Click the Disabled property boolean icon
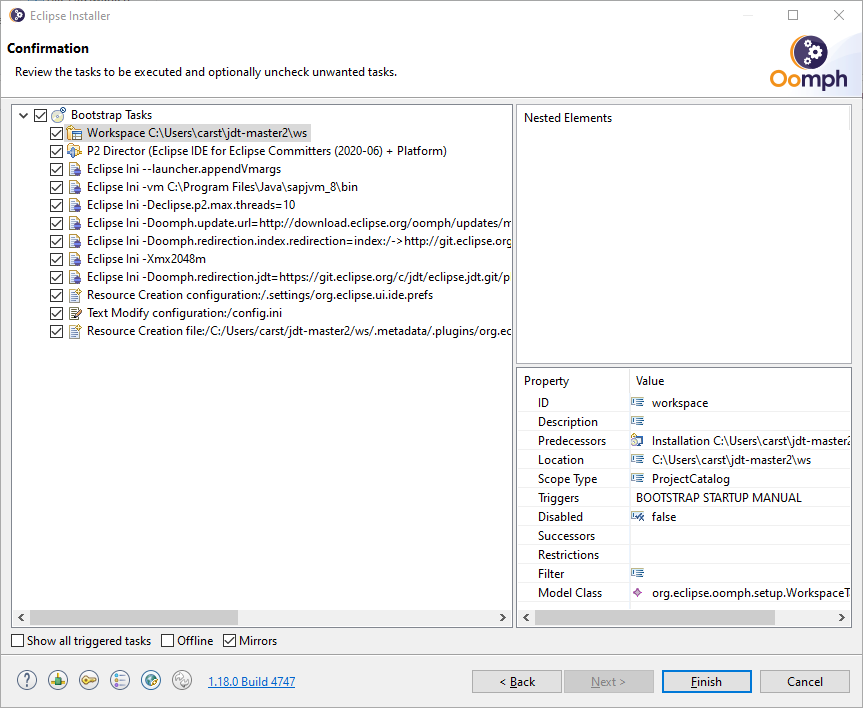 pos(637,516)
